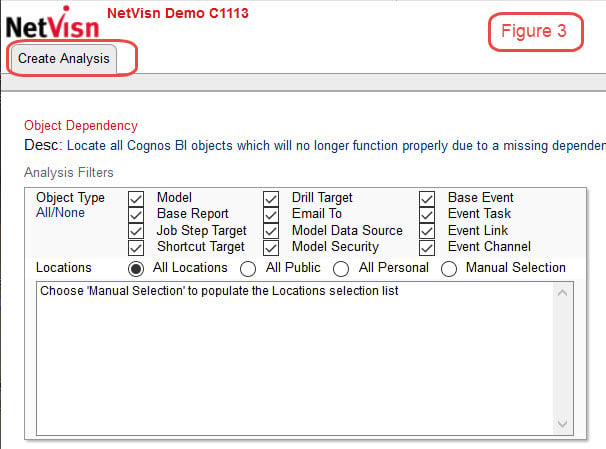Screen dimensions: 606x449
Task: Click the 'Locate all Cognos BI objects' description
Action: click(x=336, y=146)
